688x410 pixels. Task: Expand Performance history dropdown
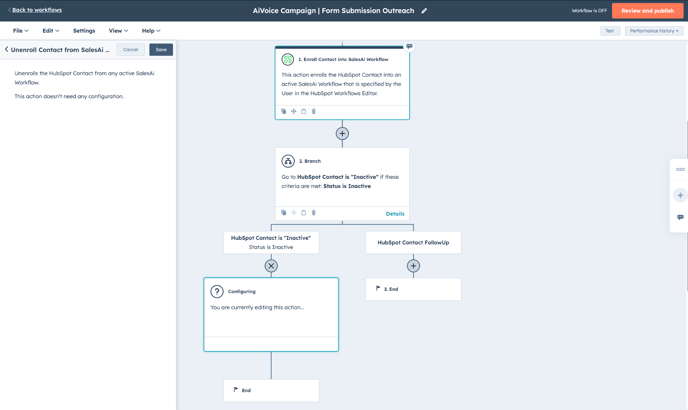(x=654, y=31)
